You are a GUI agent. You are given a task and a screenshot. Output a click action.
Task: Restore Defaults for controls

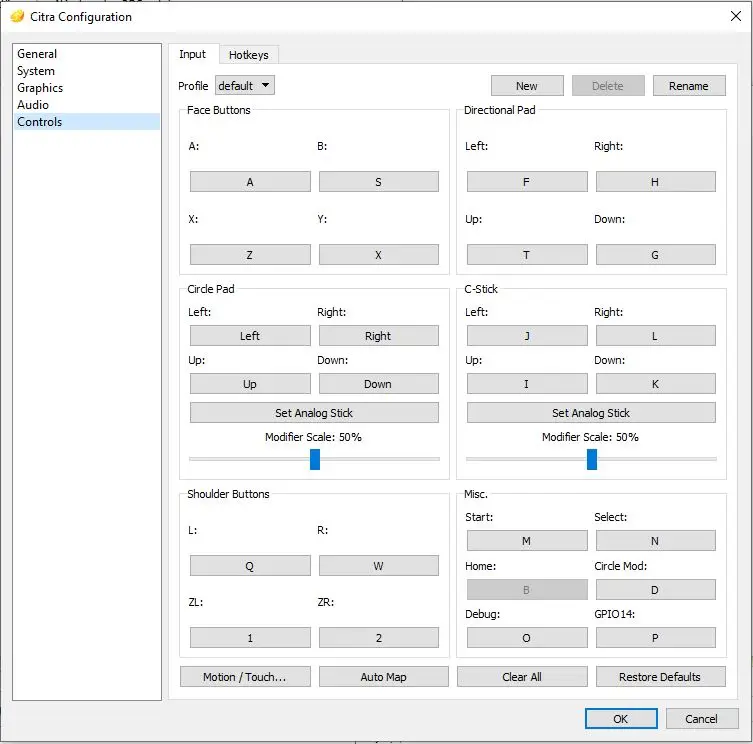[x=659, y=677]
